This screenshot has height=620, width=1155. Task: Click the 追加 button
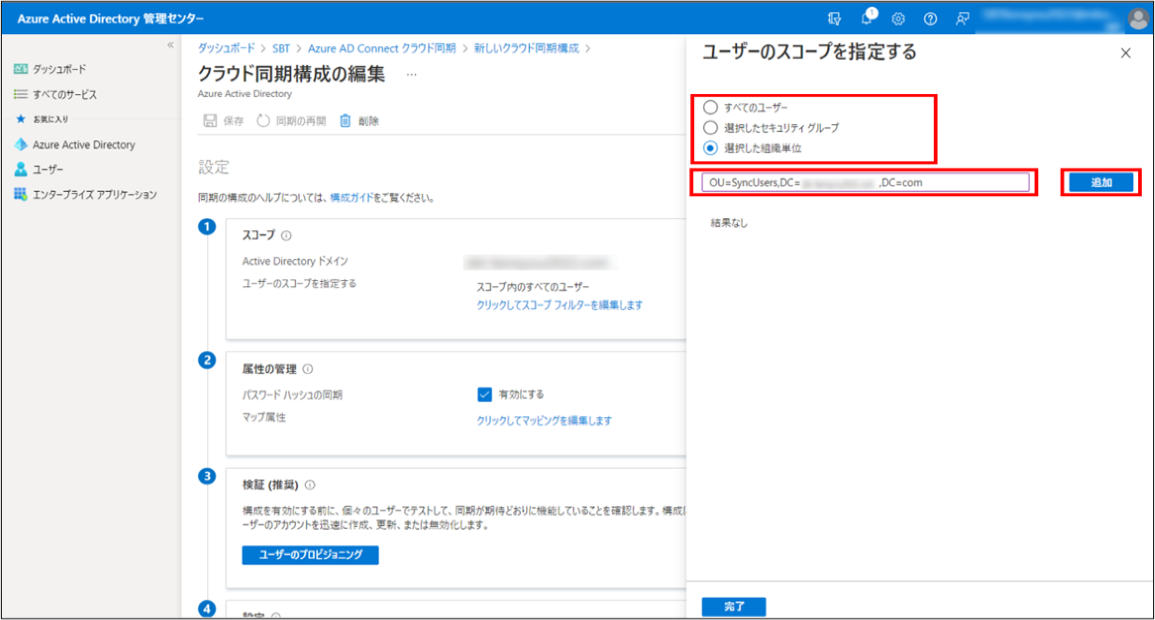[1101, 183]
